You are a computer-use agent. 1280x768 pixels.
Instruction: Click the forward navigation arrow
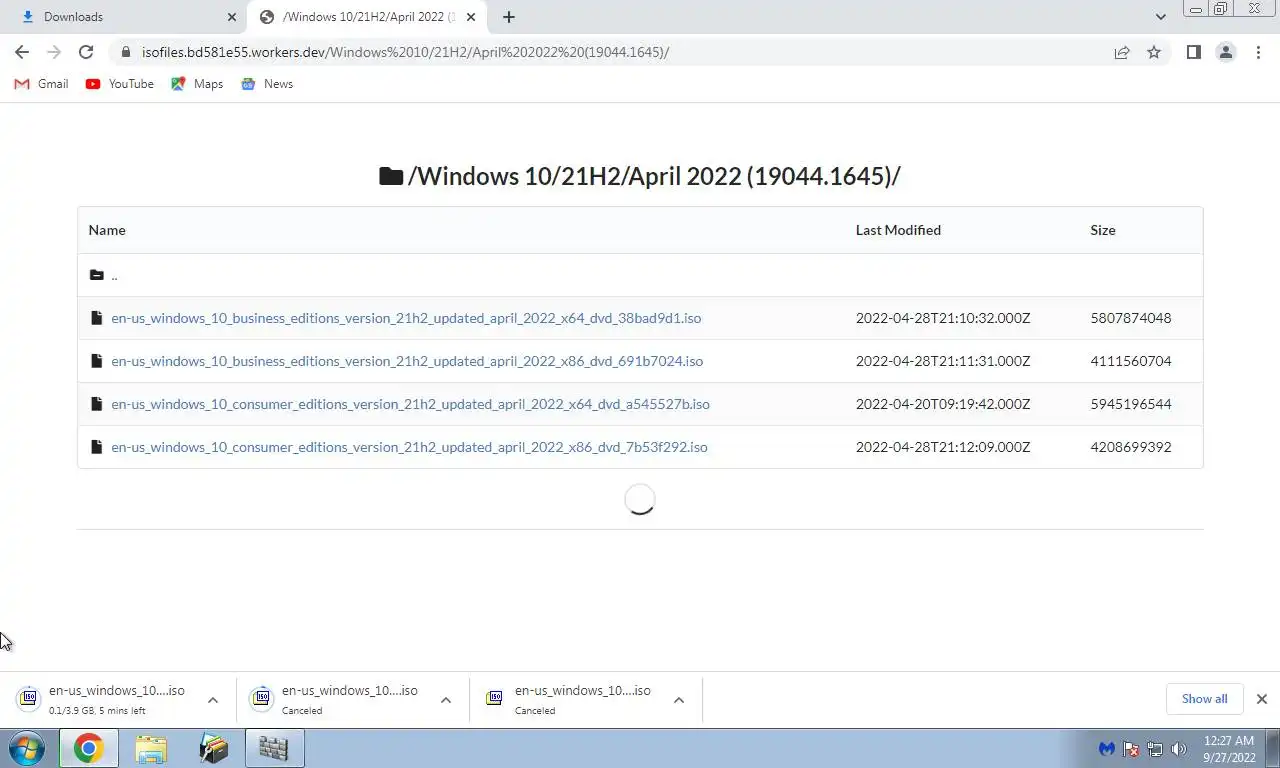coord(54,52)
